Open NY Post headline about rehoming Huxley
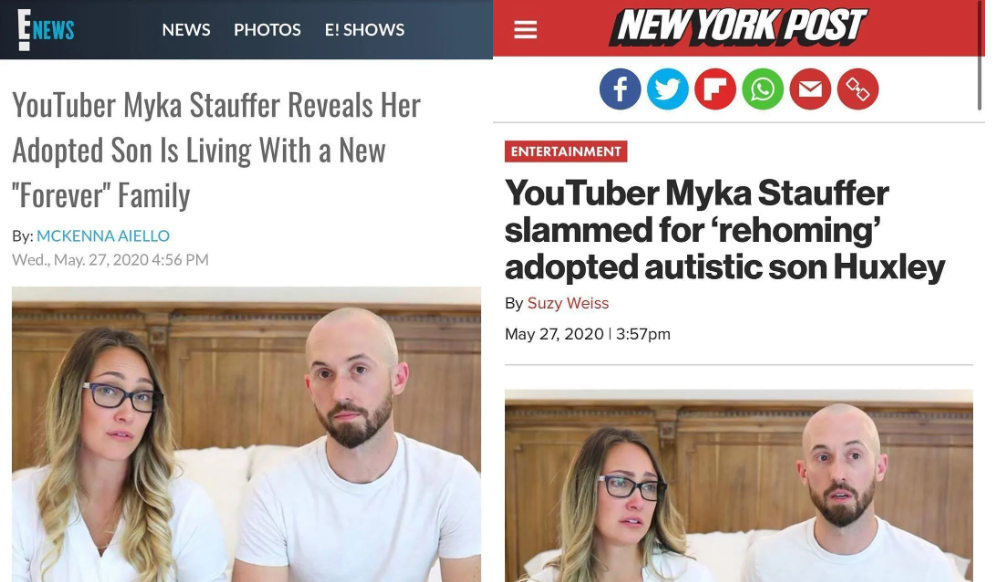The image size is (993, 582). [x=724, y=229]
